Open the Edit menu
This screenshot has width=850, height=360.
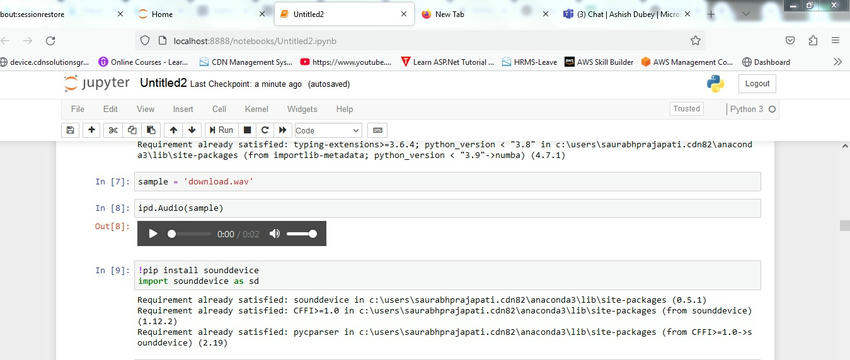[x=110, y=109]
